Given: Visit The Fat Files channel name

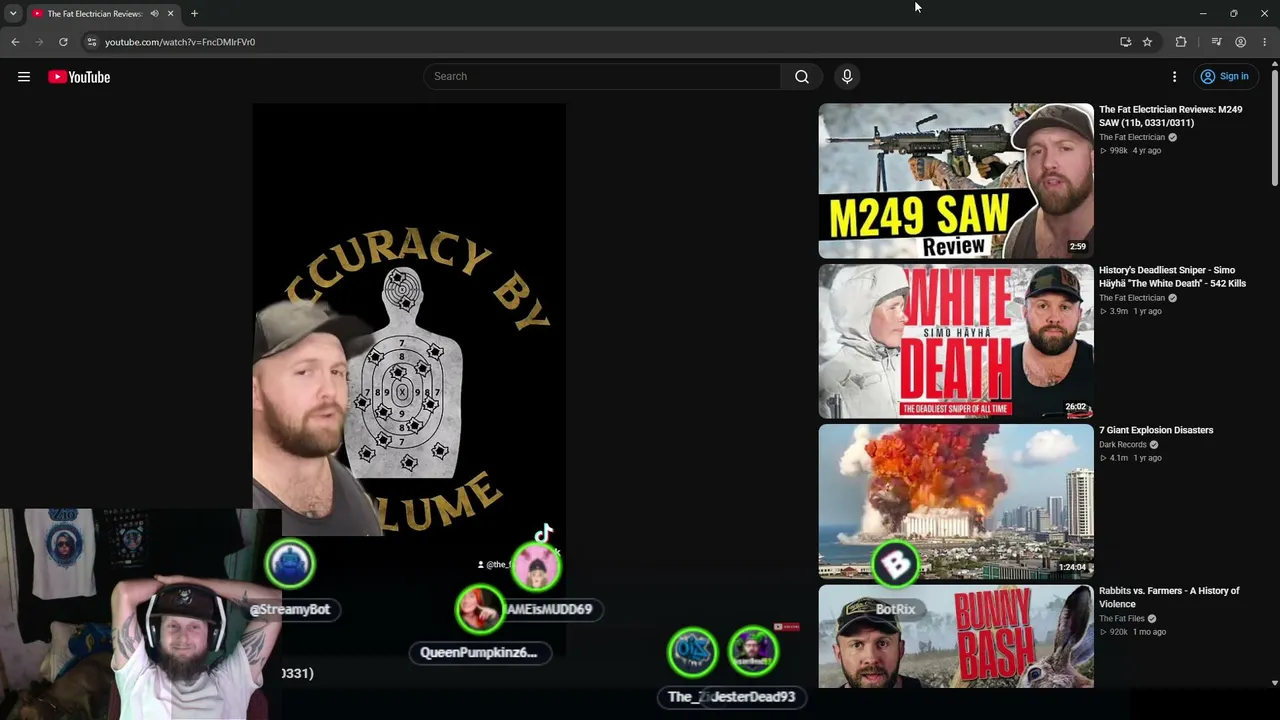Looking at the screenshot, I should point(1122,619).
